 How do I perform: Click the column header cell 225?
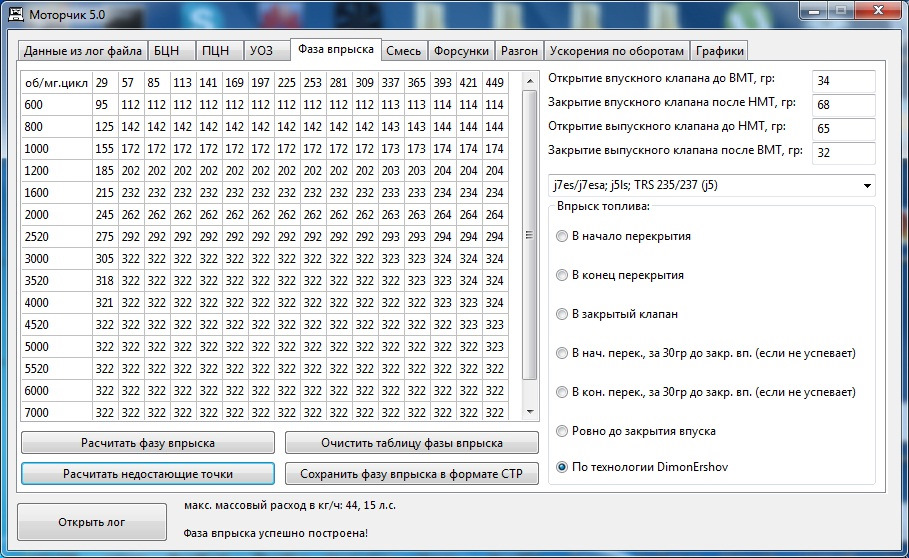point(287,83)
